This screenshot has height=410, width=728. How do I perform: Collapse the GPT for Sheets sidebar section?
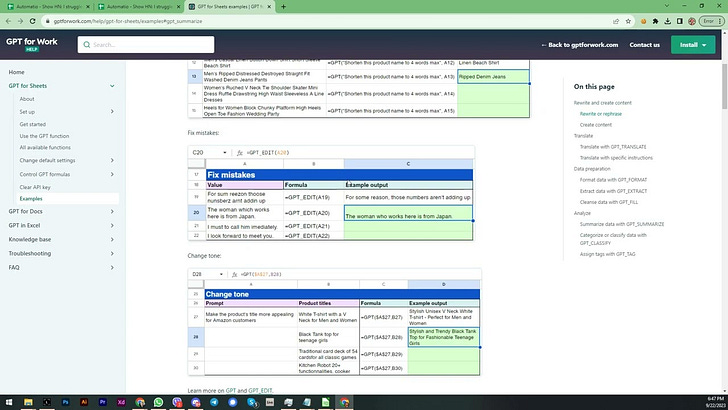tap(112, 86)
